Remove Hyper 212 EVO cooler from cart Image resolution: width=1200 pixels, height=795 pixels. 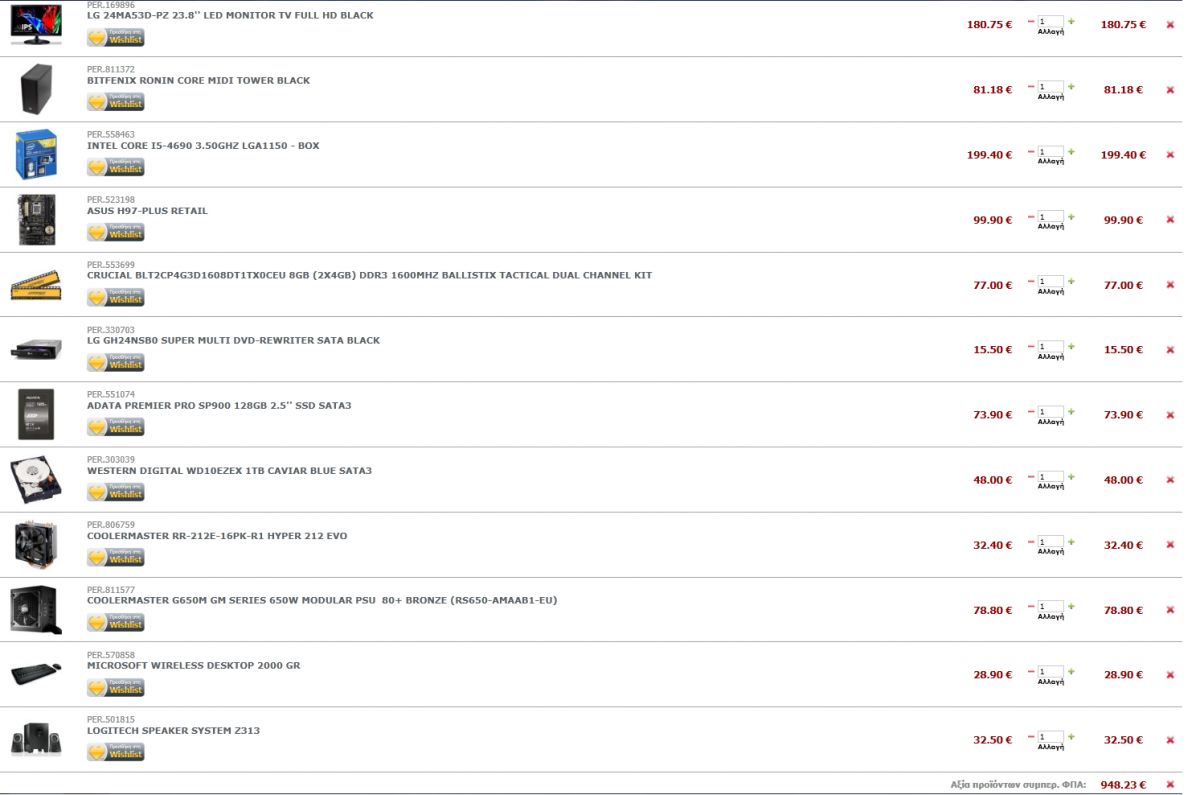pyautogui.click(x=1170, y=545)
